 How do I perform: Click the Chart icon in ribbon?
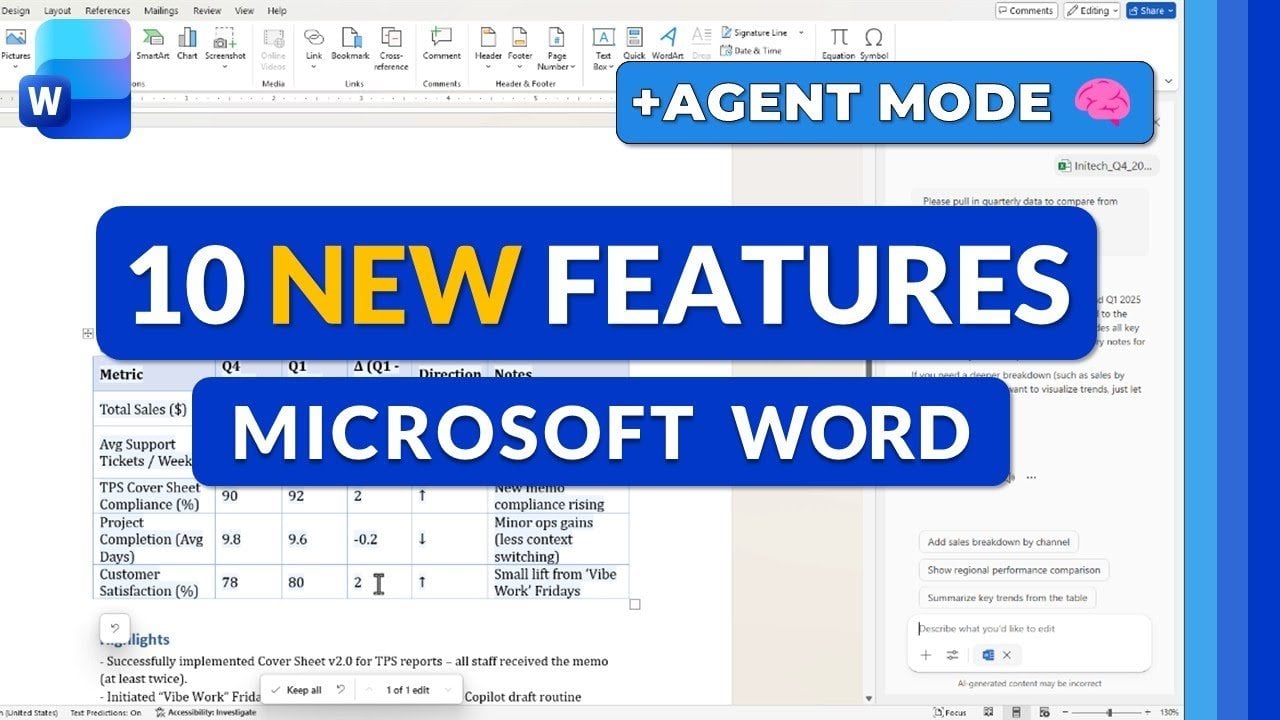[x=187, y=44]
